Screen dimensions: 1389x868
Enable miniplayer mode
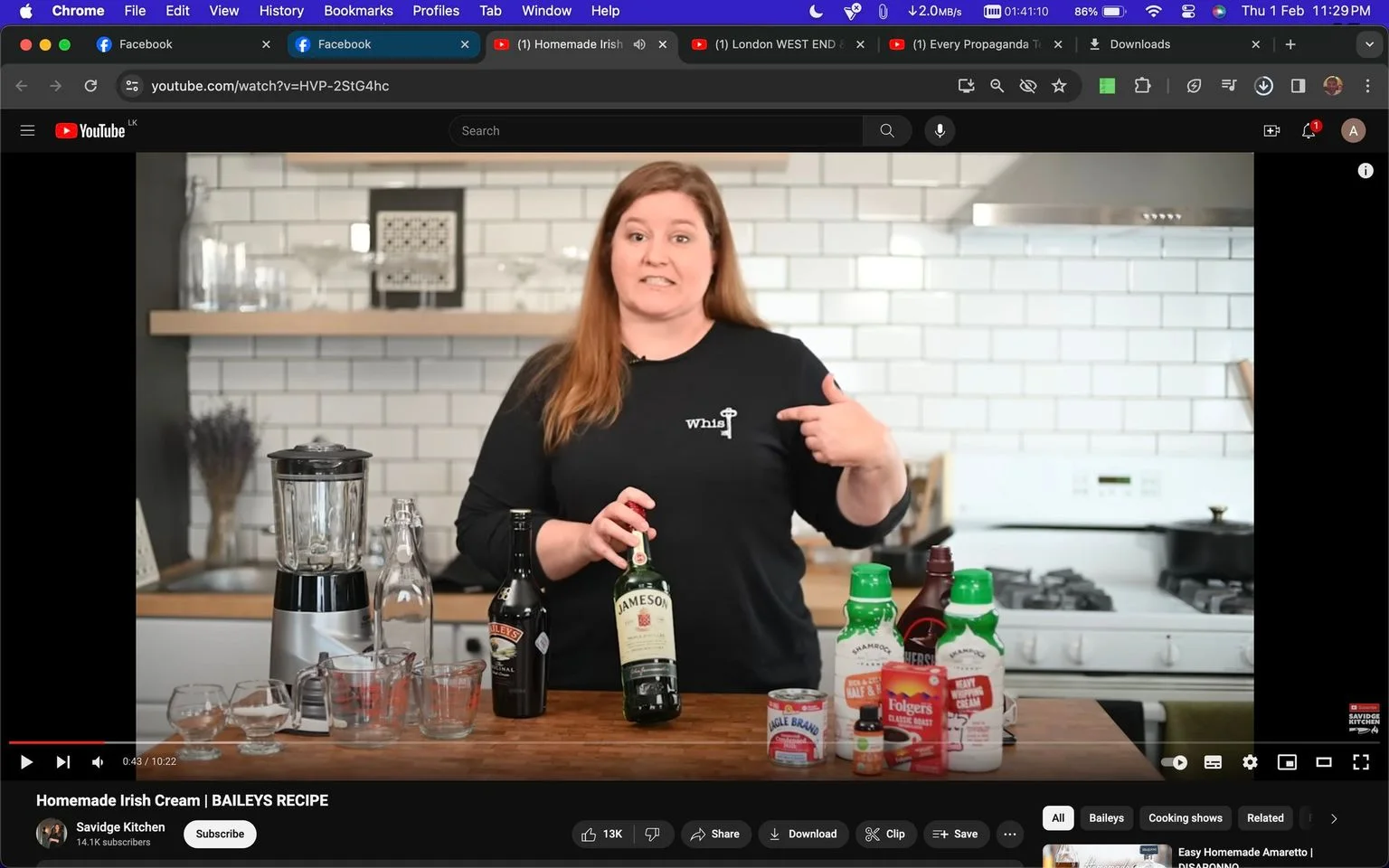click(x=1287, y=762)
